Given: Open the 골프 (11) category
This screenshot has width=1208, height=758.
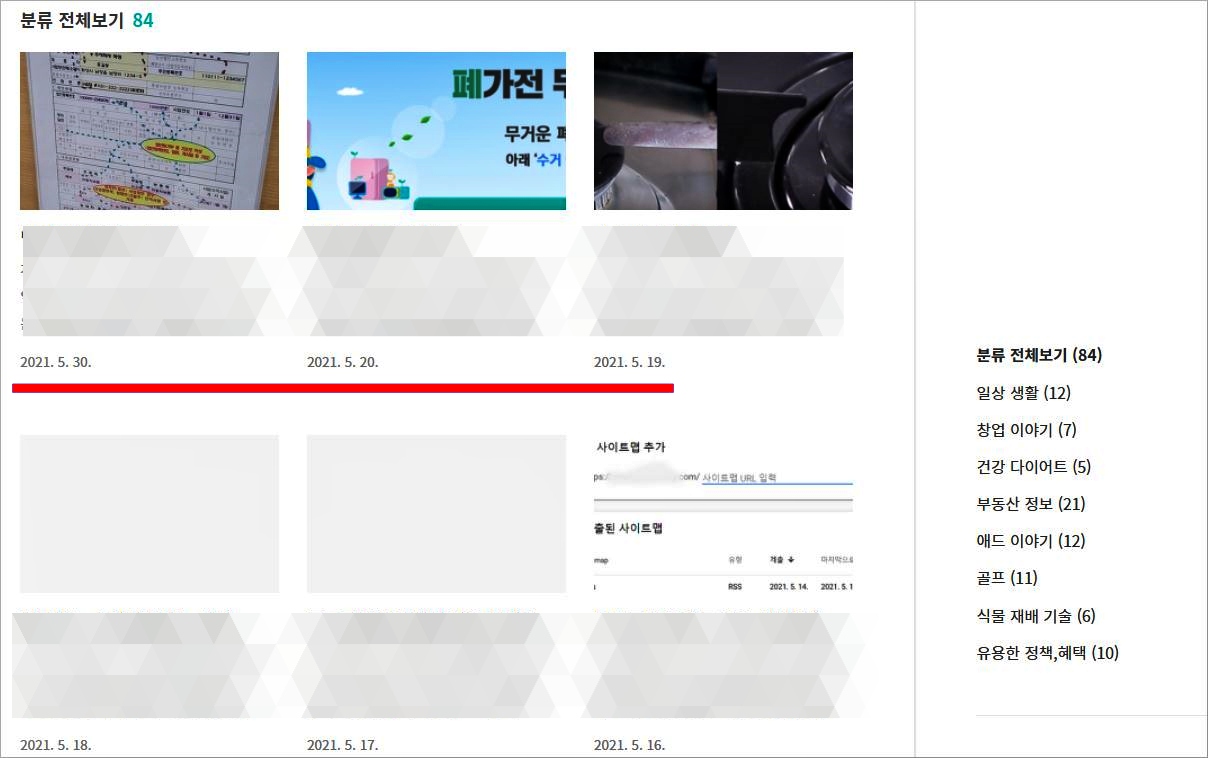Looking at the screenshot, I should coord(1005,578).
